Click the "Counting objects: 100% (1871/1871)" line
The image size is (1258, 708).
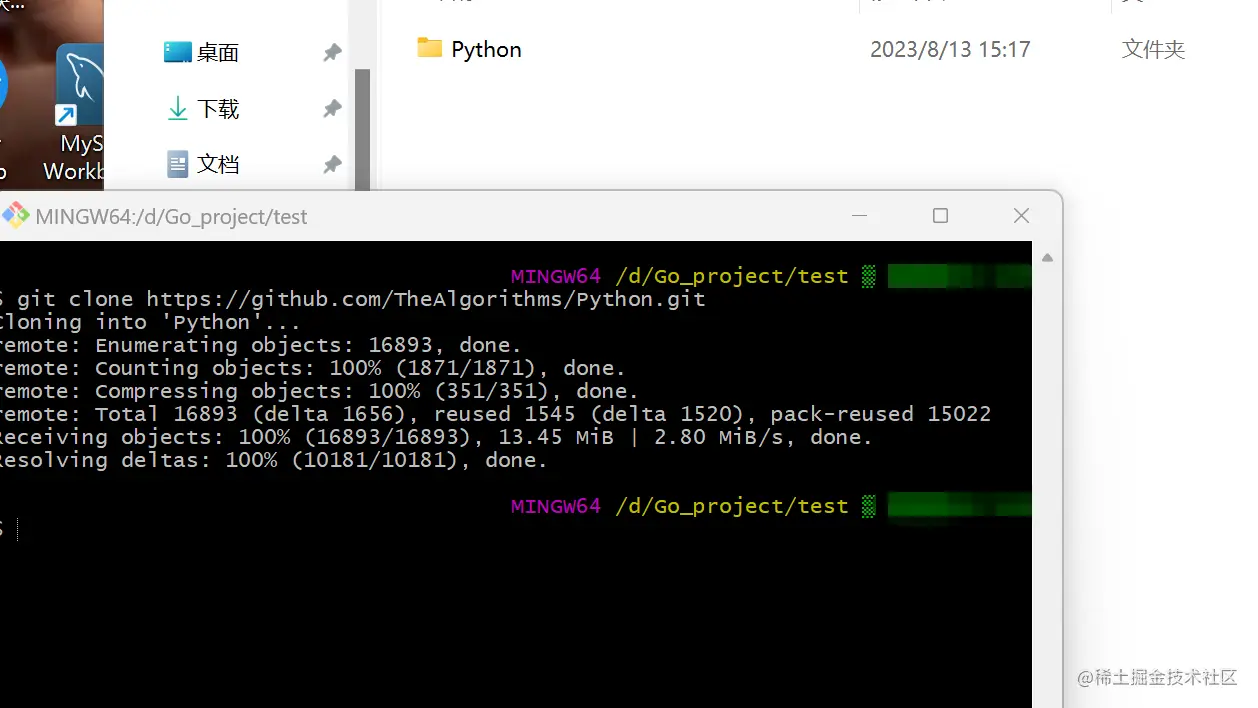click(313, 368)
